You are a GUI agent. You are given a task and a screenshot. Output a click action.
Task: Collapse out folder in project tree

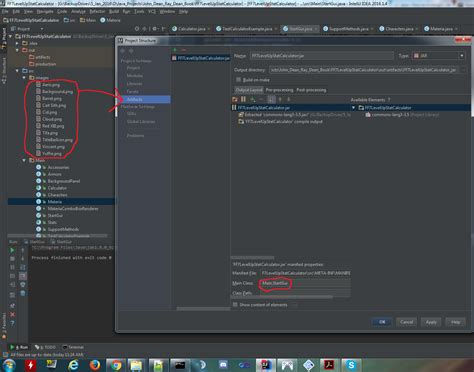tap(17, 50)
